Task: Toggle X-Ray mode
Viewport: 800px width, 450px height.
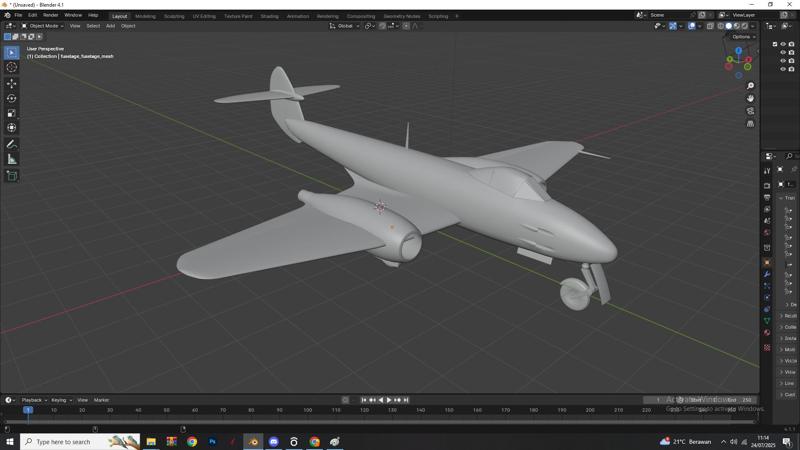Action: click(710, 26)
